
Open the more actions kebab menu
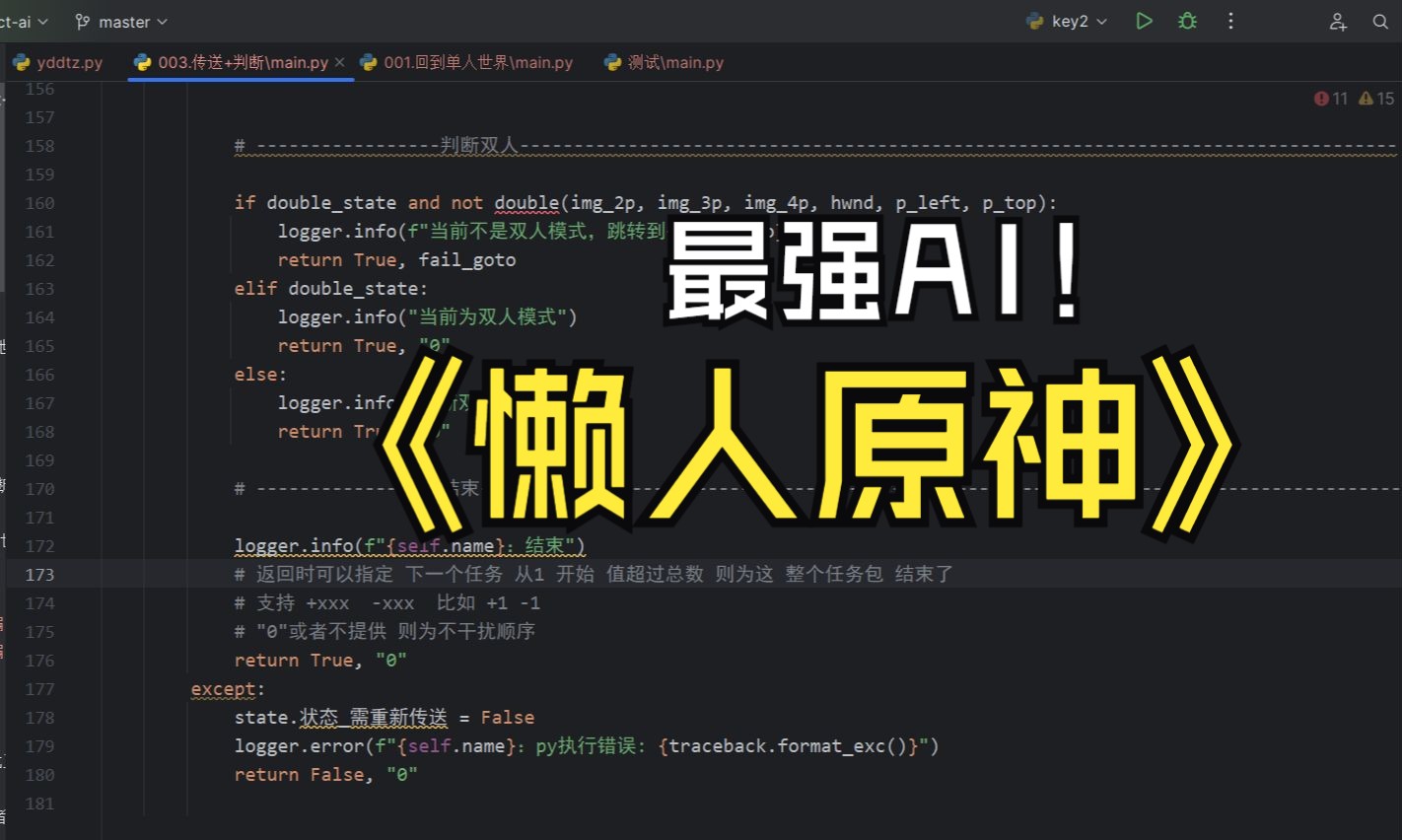tap(1230, 21)
